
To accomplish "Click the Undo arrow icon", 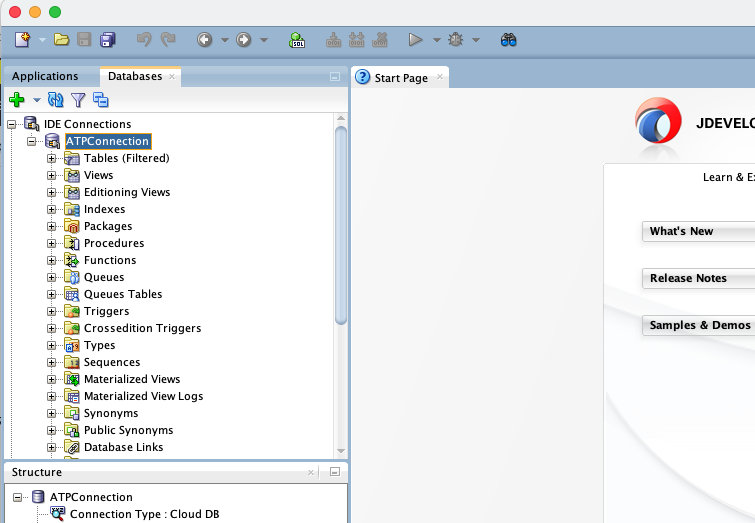I will tap(144, 39).
